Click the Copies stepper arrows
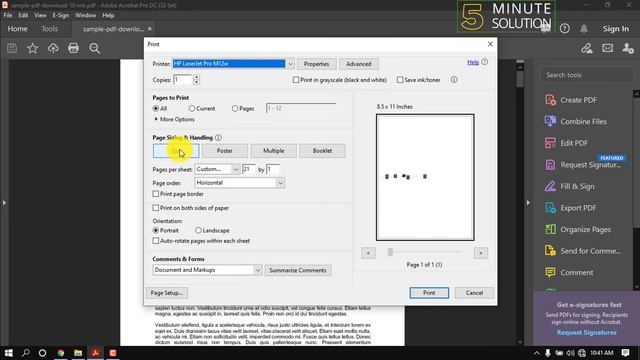640x360 pixels. click(196, 80)
